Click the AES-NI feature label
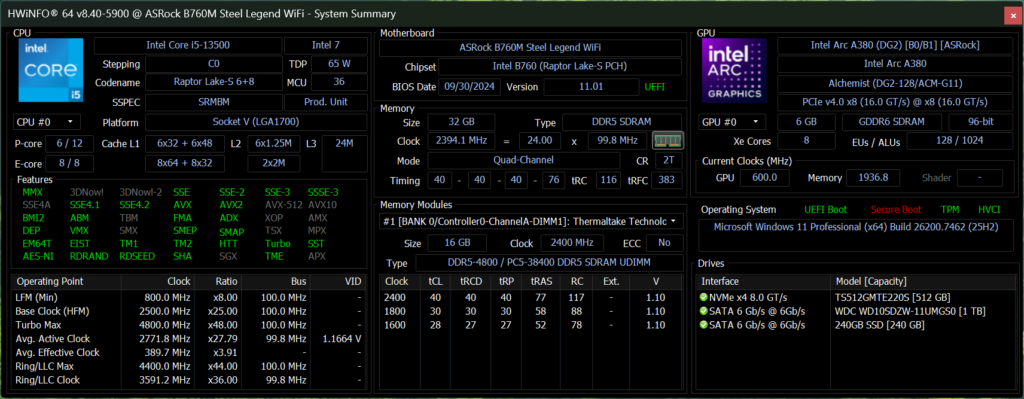The height and width of the screenshot is (399, 1024). click(37, 256)
